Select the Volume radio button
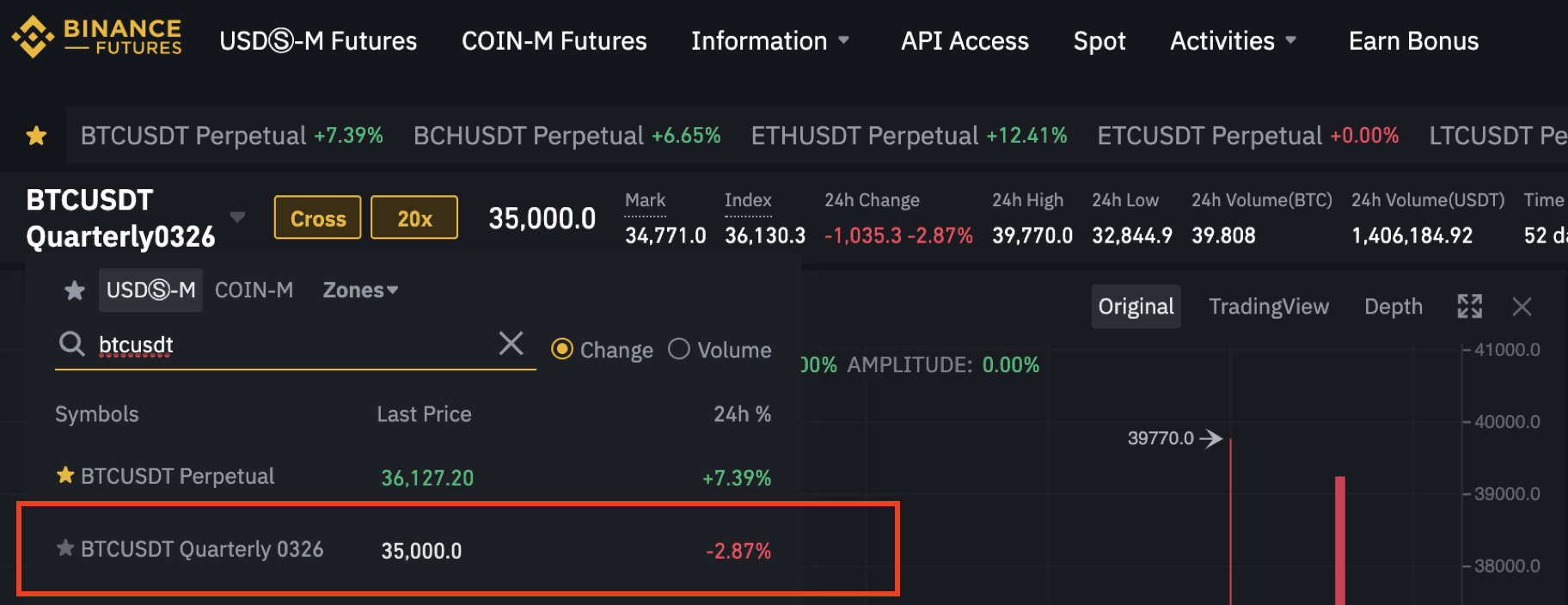The image size is (1568, 605). (x=679, y=349)
